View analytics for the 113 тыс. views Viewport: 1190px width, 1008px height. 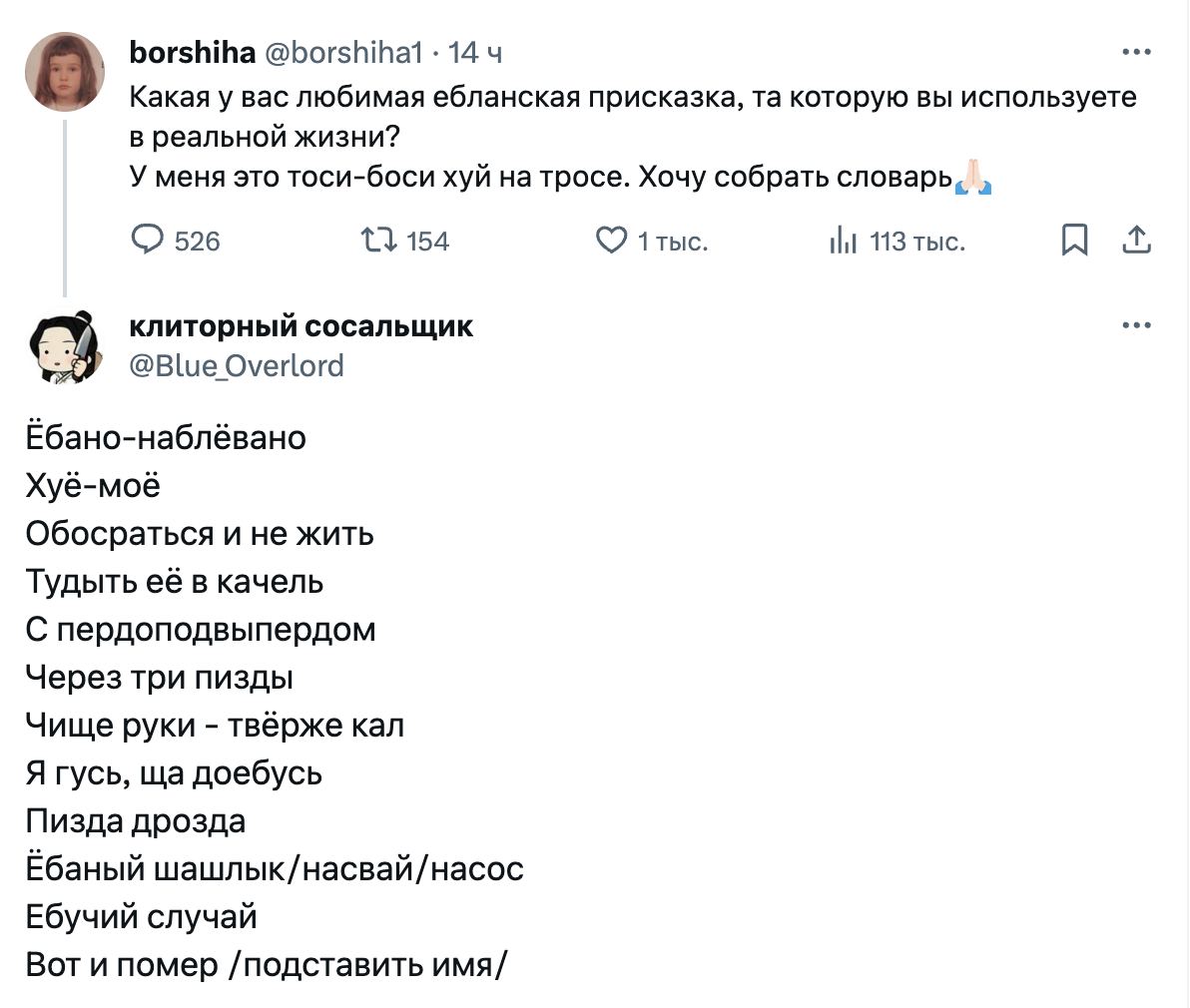(x=844, y=241)
